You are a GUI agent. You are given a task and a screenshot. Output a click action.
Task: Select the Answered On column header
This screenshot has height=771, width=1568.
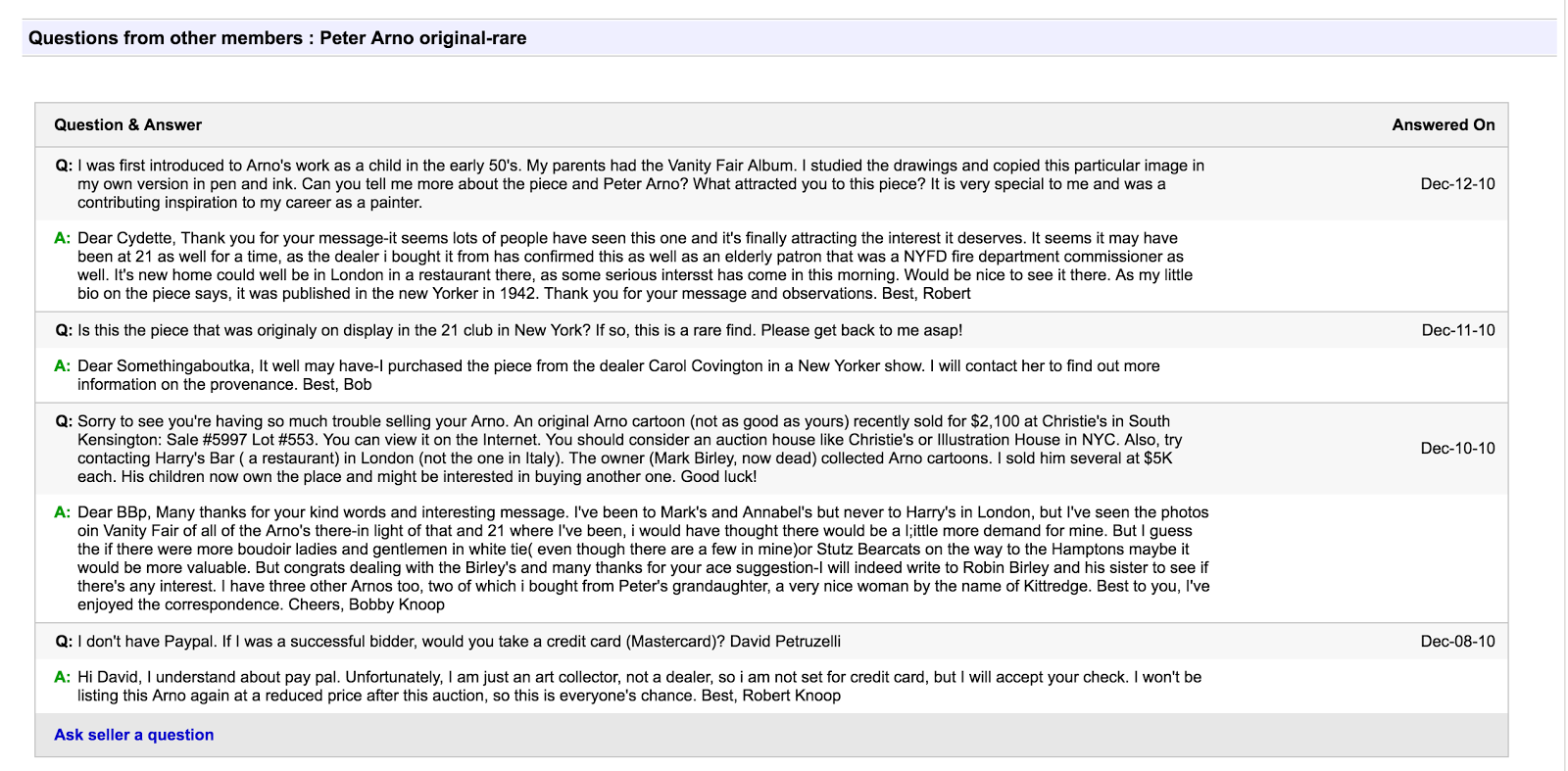click(x=1444, y=124)
